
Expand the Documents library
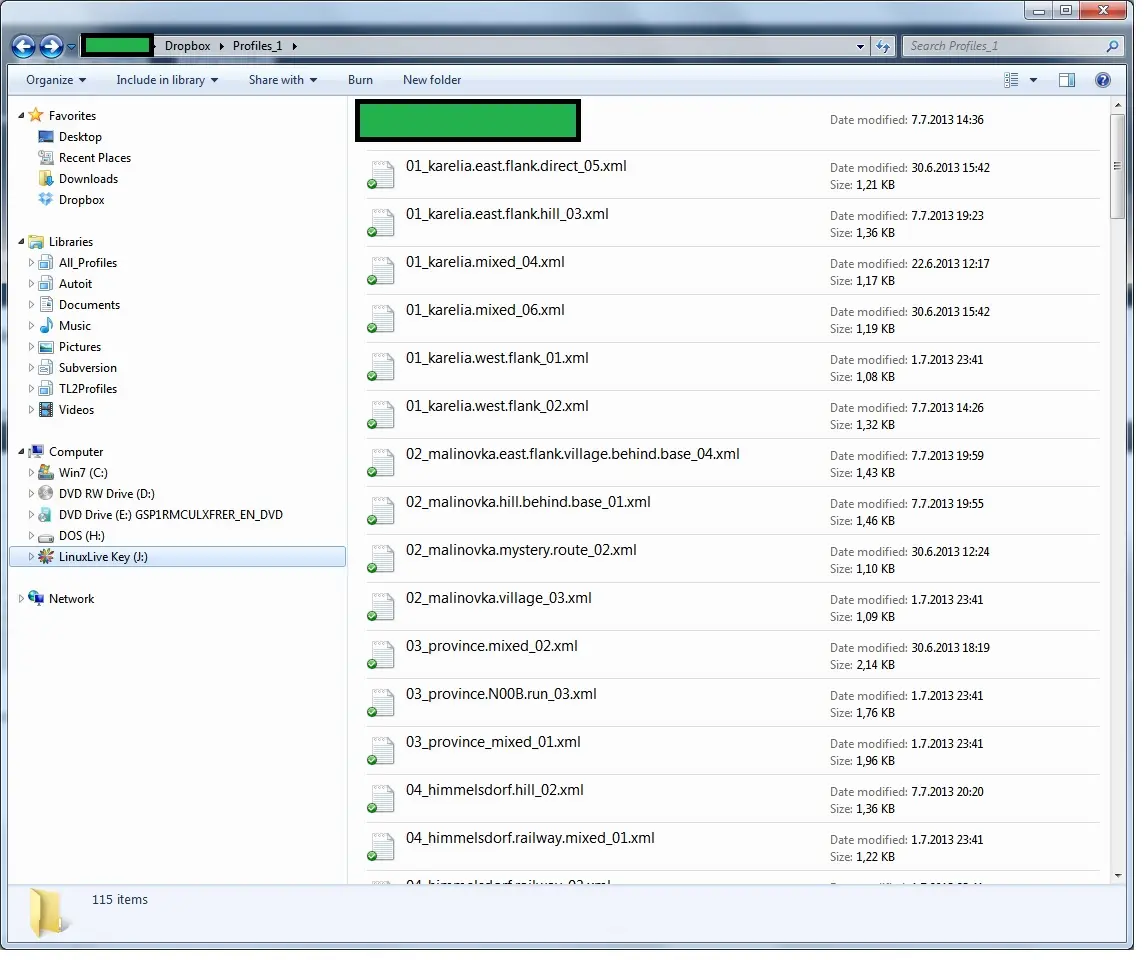31,306
